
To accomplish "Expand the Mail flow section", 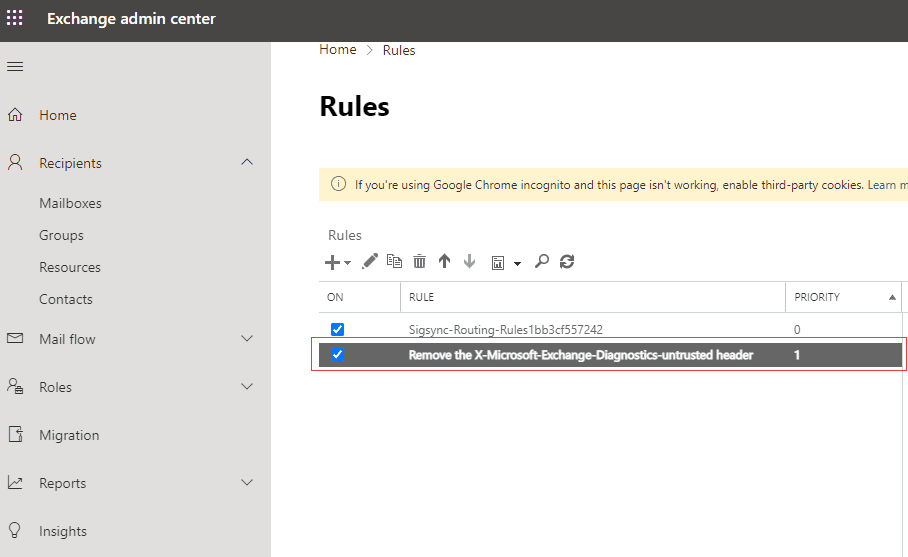I will click(x=247, y=339).
